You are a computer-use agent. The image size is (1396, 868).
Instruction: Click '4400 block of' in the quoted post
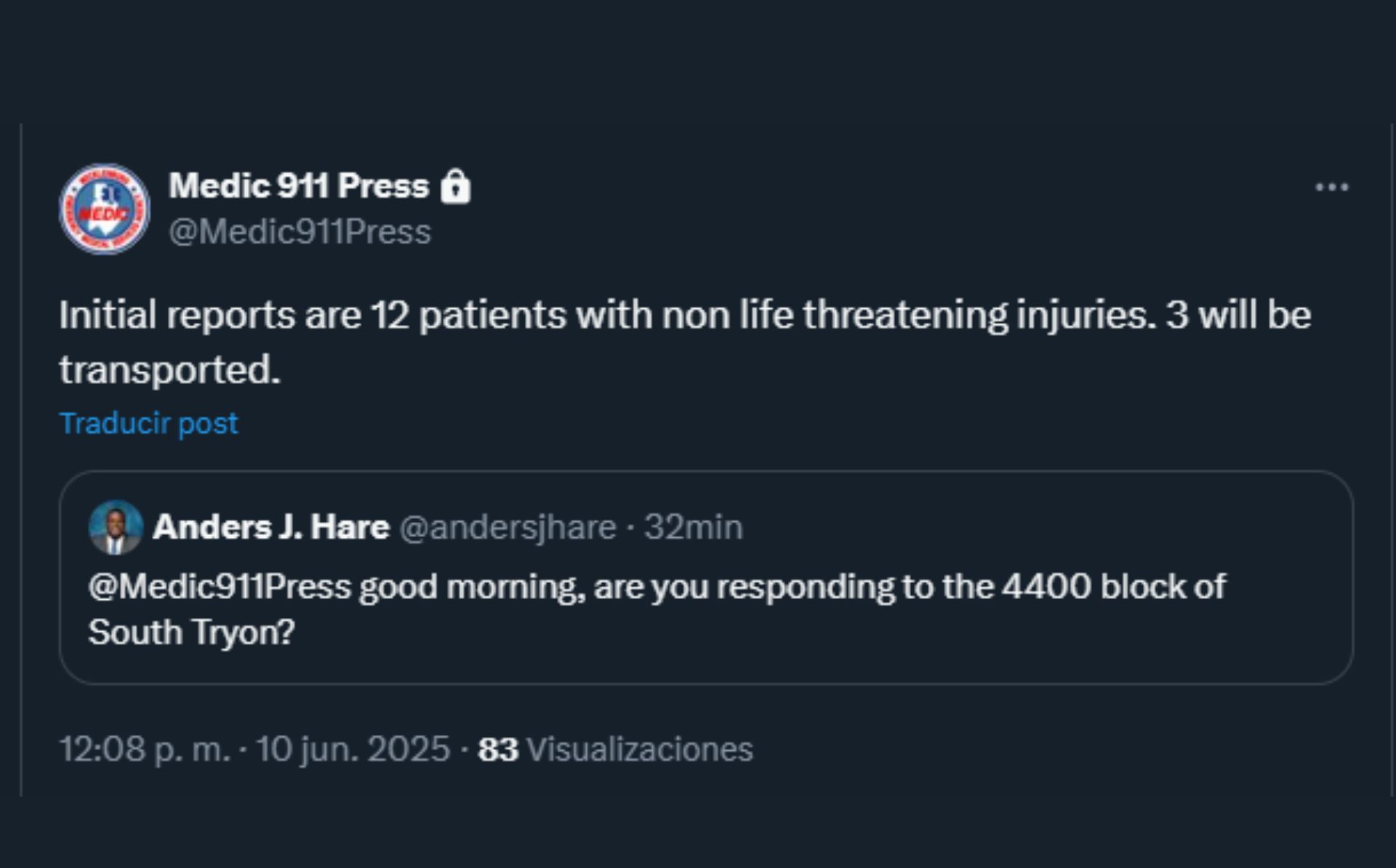[x=1114, y=587]
